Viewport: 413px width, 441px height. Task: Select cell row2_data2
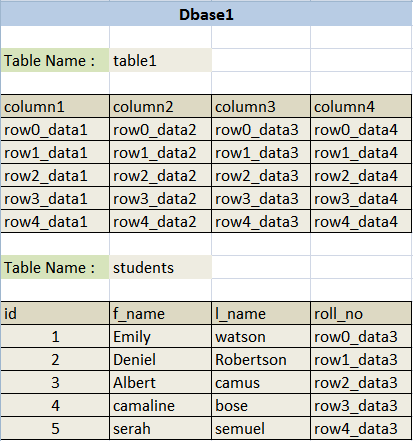(x=160, y=175)
